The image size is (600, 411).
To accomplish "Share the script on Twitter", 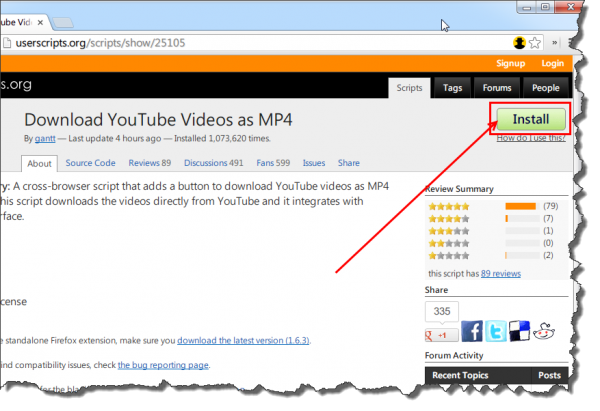I will (496, 331).
